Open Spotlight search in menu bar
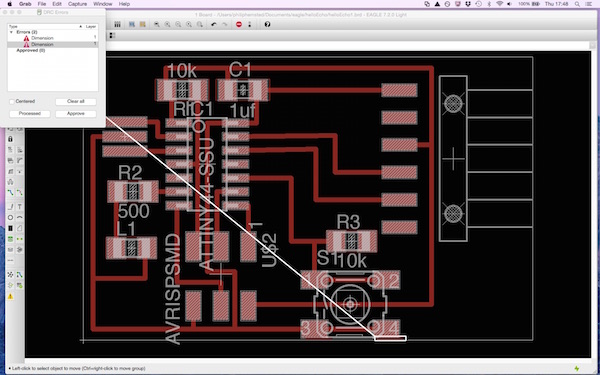This screenshot has height=375, width=600. coord(577,4)
